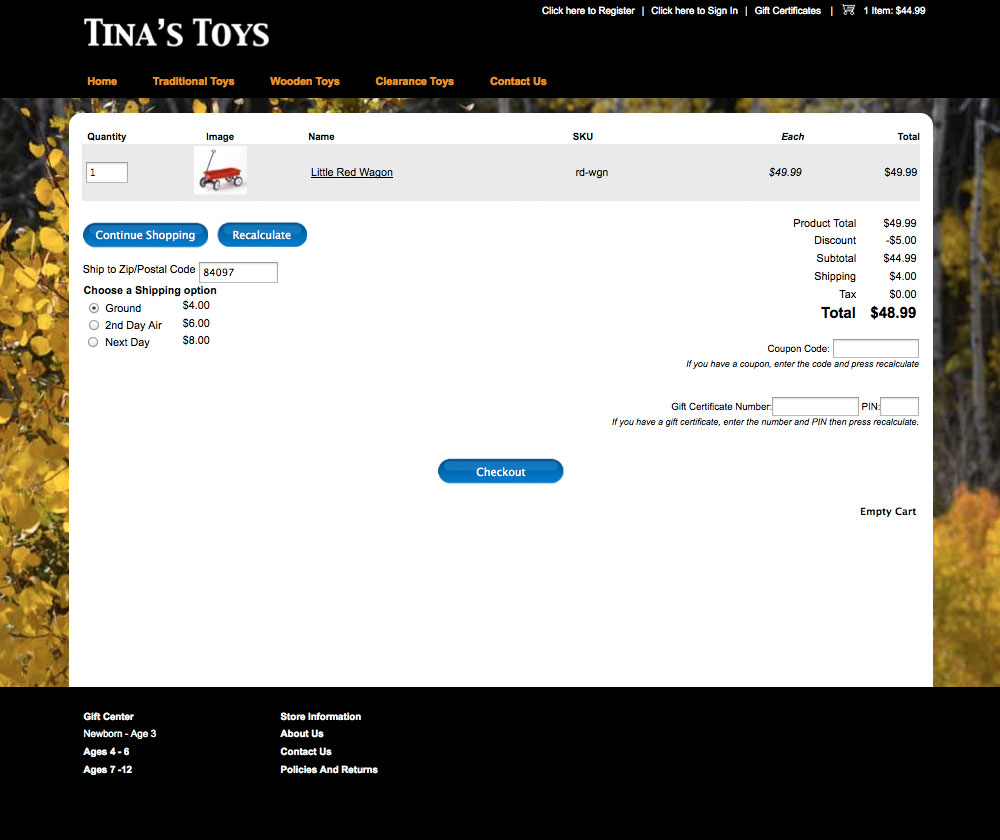
Task: Open the Traditional Toys menu
Action: tap(193, 81)
